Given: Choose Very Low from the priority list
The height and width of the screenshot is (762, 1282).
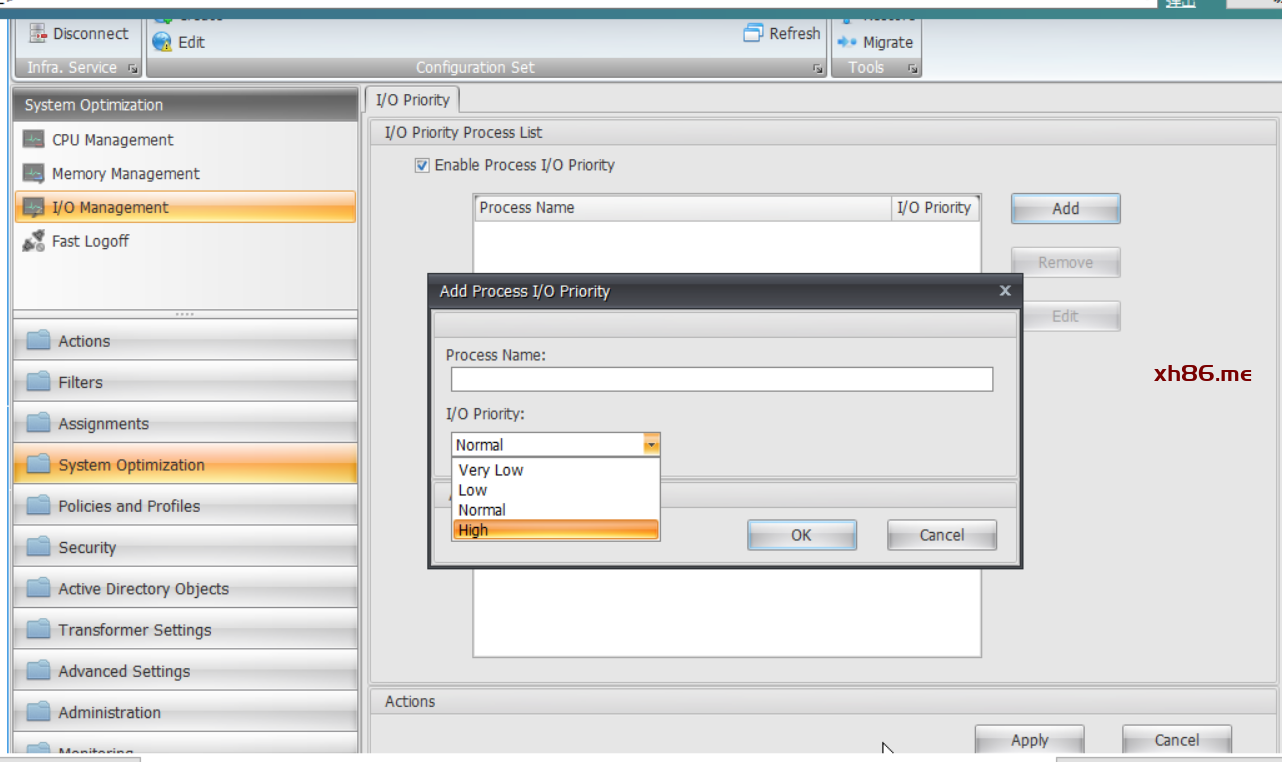Looking at the screenshot, I should [556, 470].
